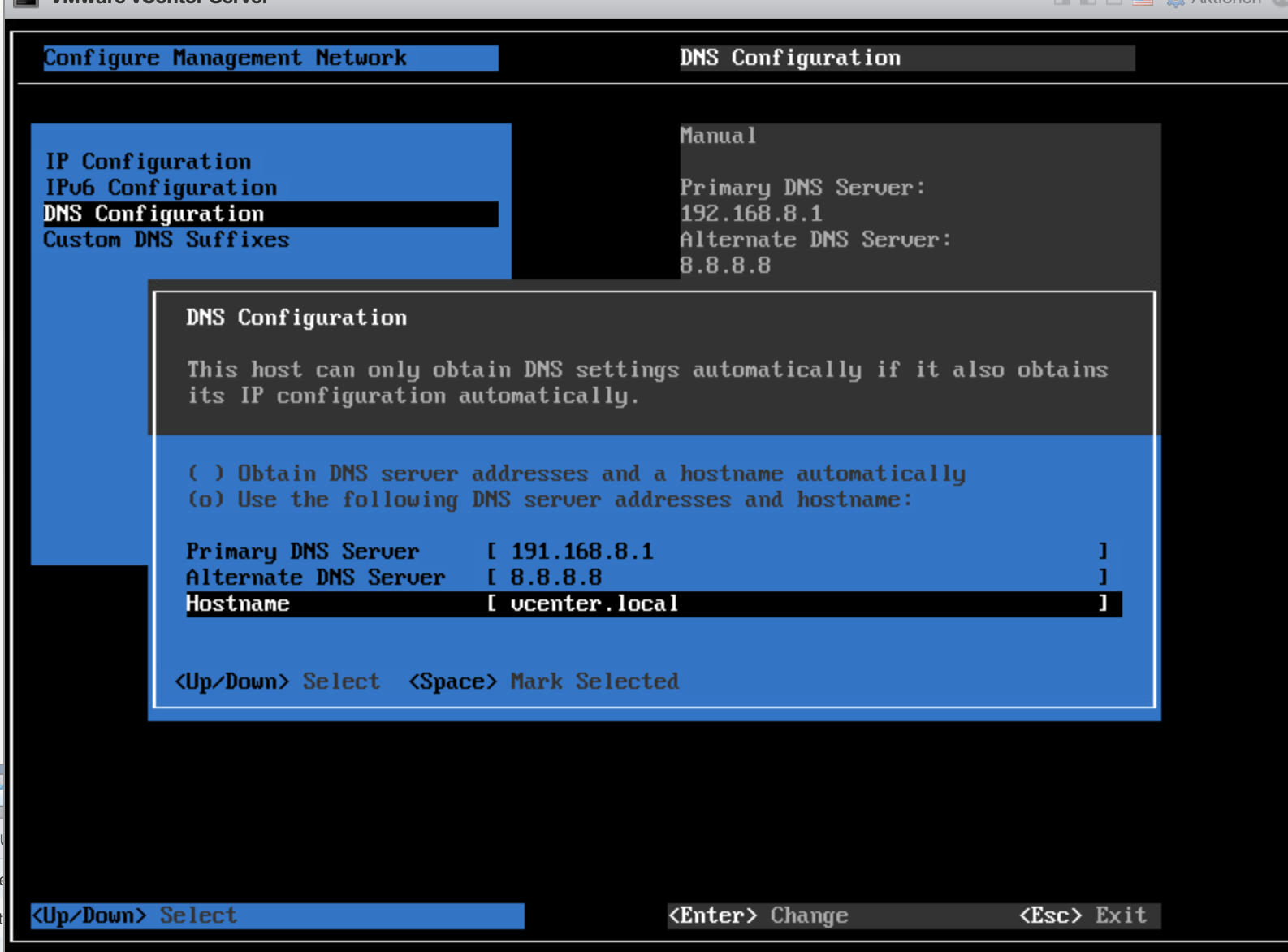Click the Space Mark Selected hint
The width and height of the screenshot is (1288, 952).
543,682
